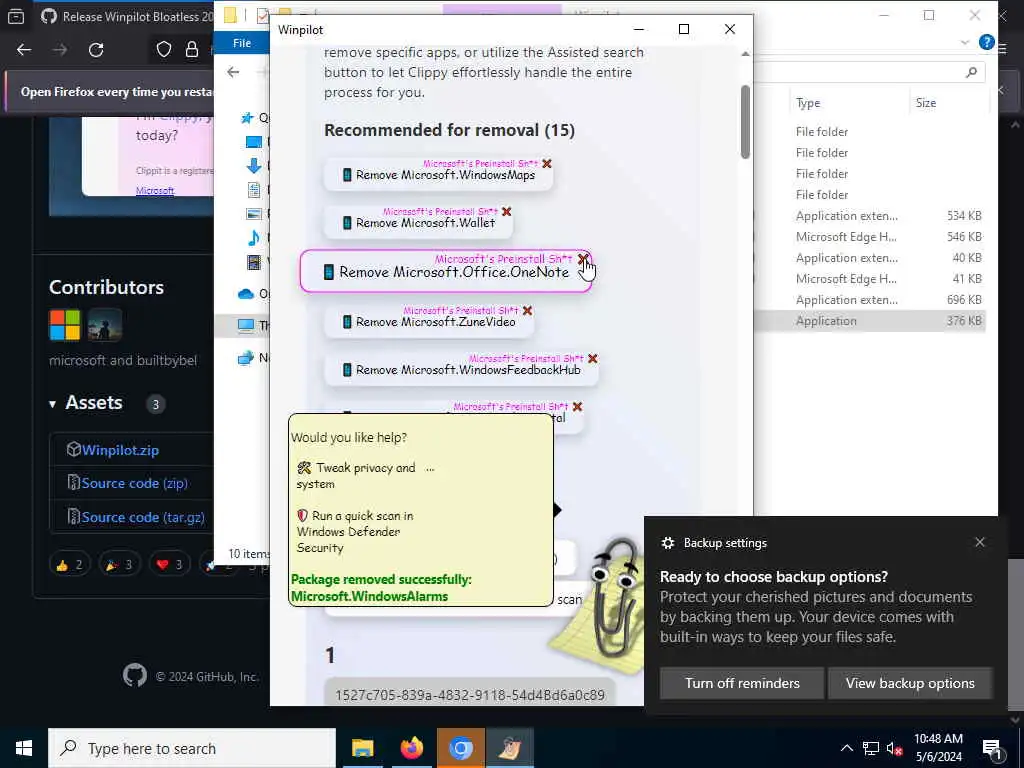Open File Explorer from the taskbar
This screenshot has width=1024, height=768.
(362, 748)
